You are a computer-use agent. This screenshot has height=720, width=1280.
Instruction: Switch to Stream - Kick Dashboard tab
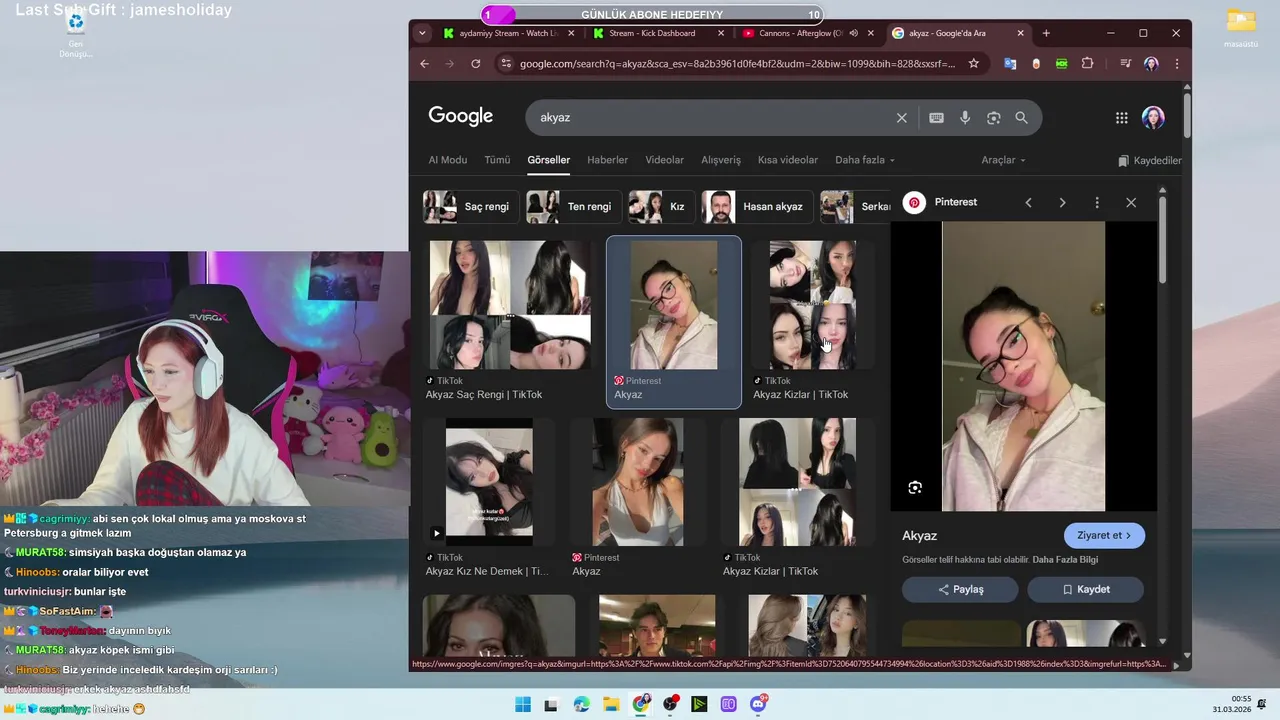point(658,33)
